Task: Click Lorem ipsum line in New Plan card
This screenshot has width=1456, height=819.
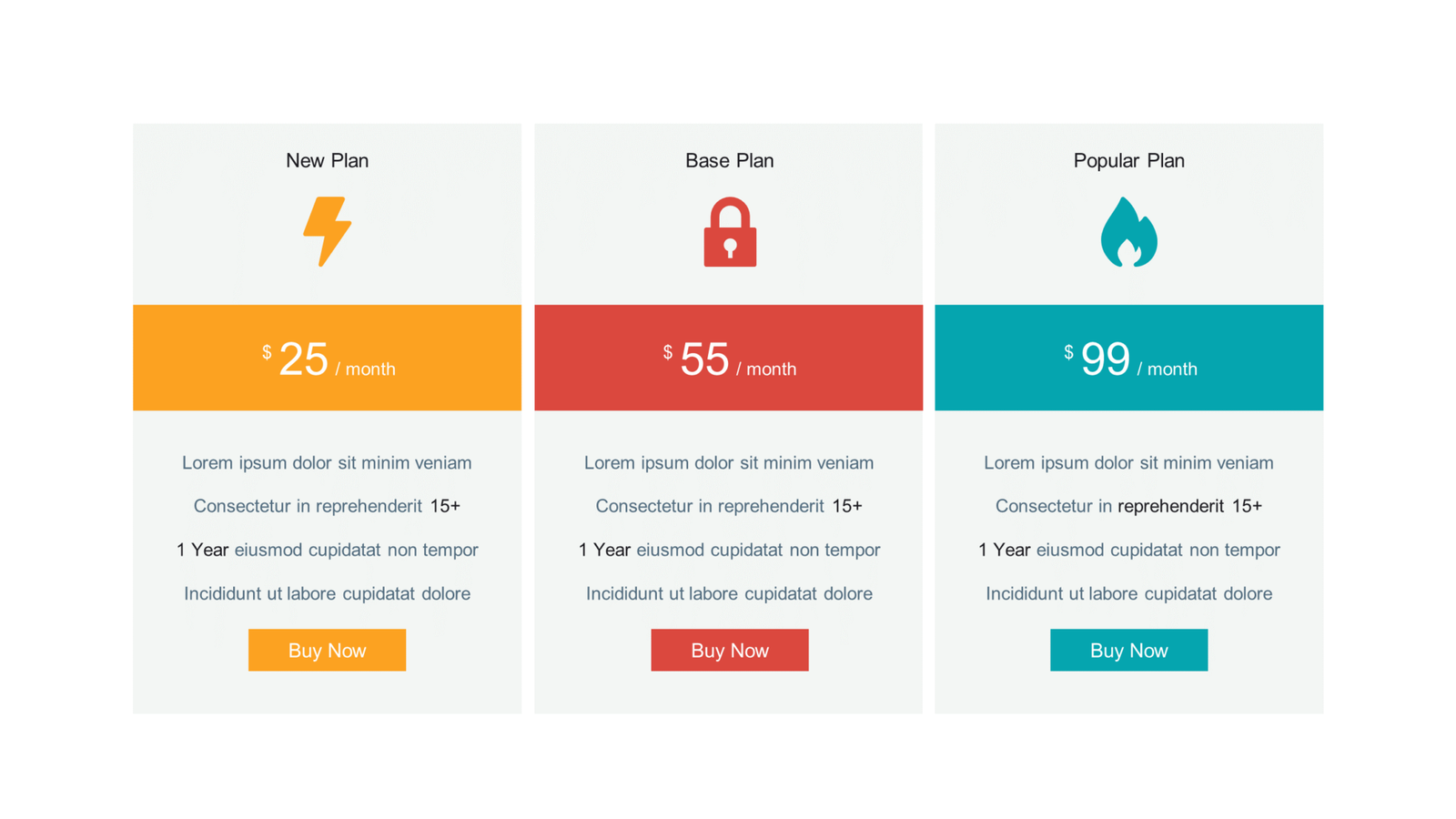Action: (x=327, y=462)
